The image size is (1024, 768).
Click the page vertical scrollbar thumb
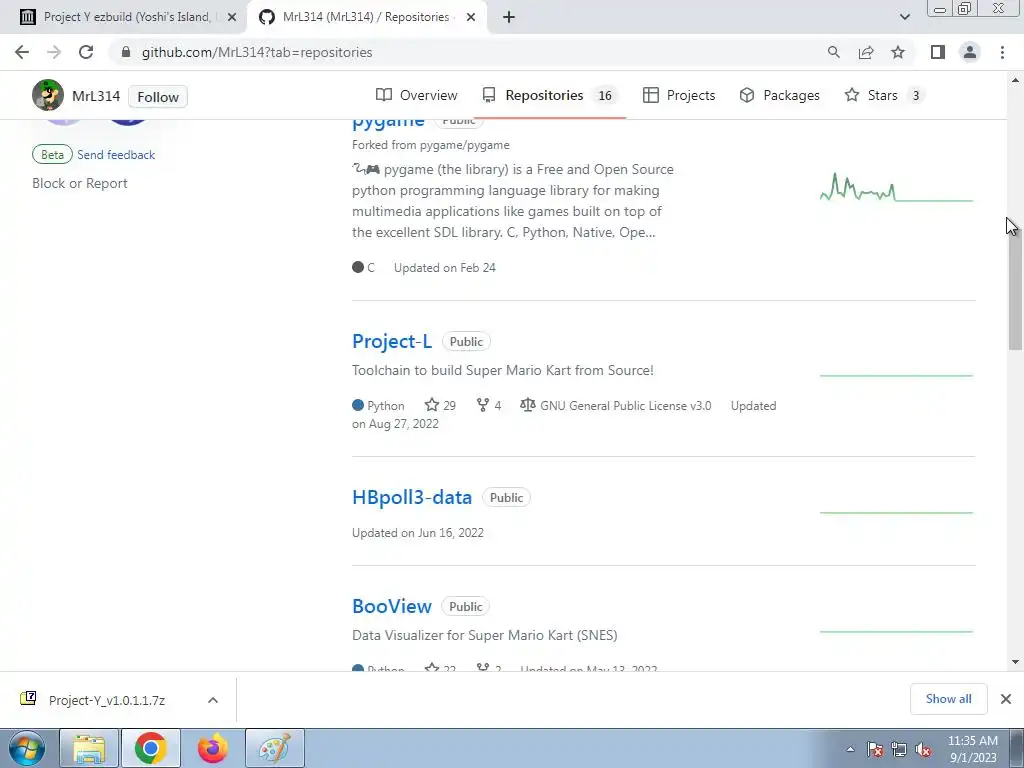tap(1016, 284)
